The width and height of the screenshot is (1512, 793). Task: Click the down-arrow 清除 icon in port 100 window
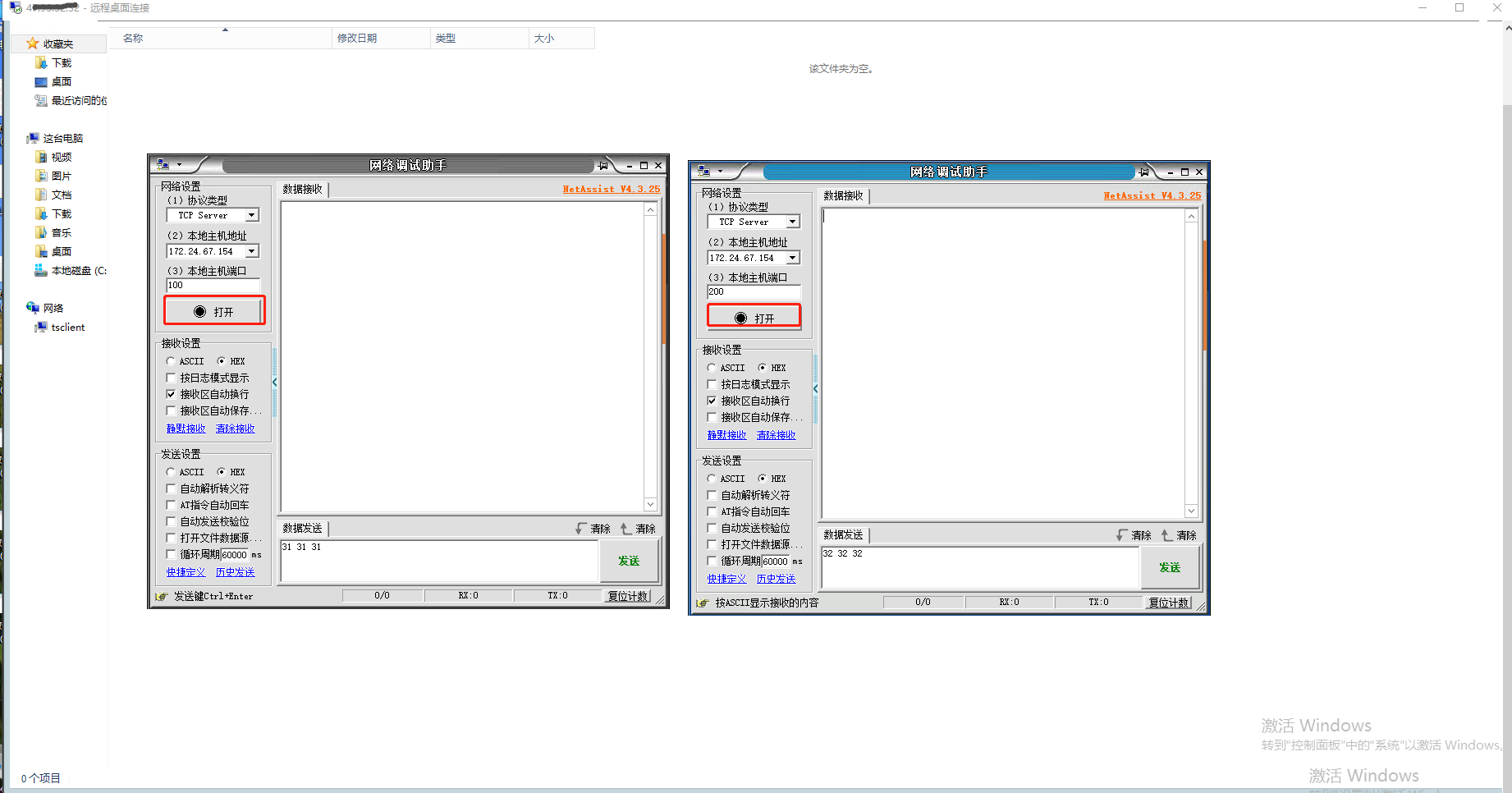pos(581,529)
